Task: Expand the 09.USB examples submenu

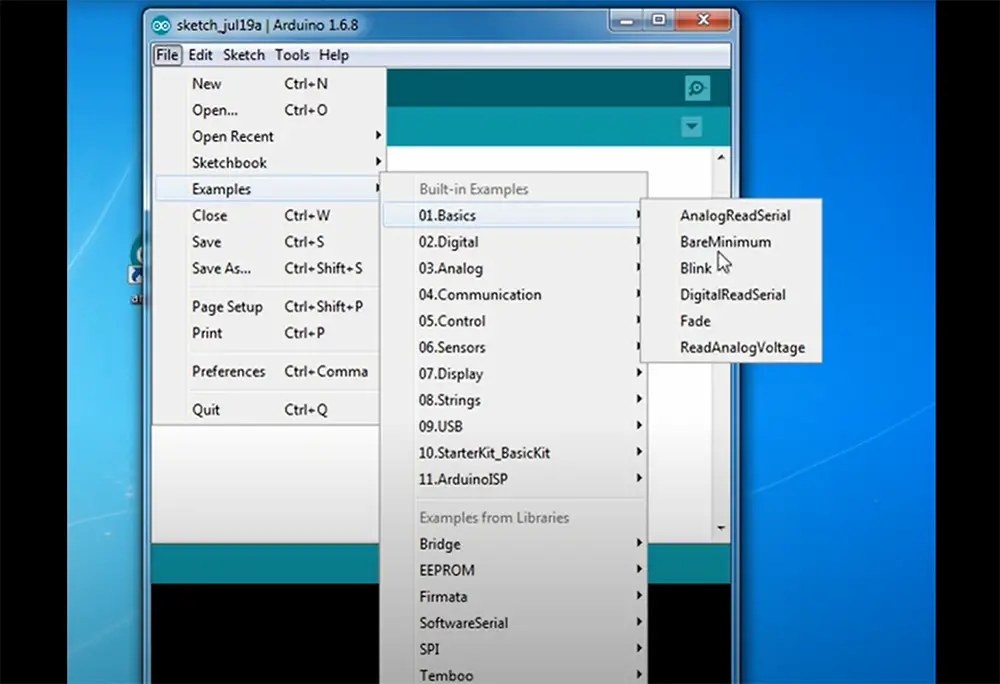Action: [x=514, y=426]
